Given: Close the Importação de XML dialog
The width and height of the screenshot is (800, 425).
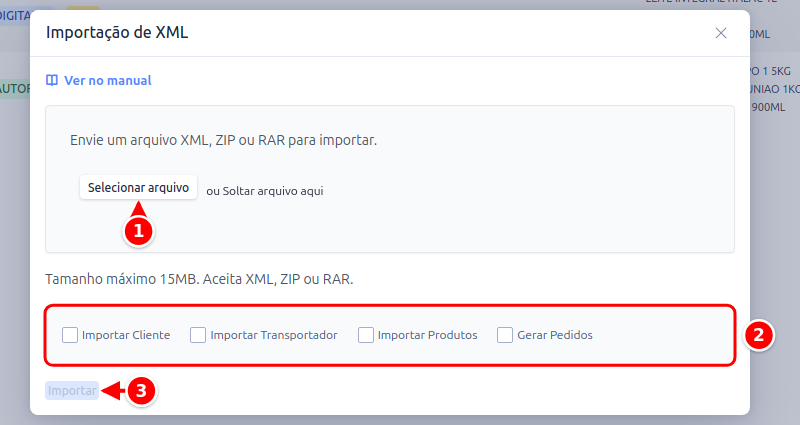Looking at the screenshot, I should (720, 33).
